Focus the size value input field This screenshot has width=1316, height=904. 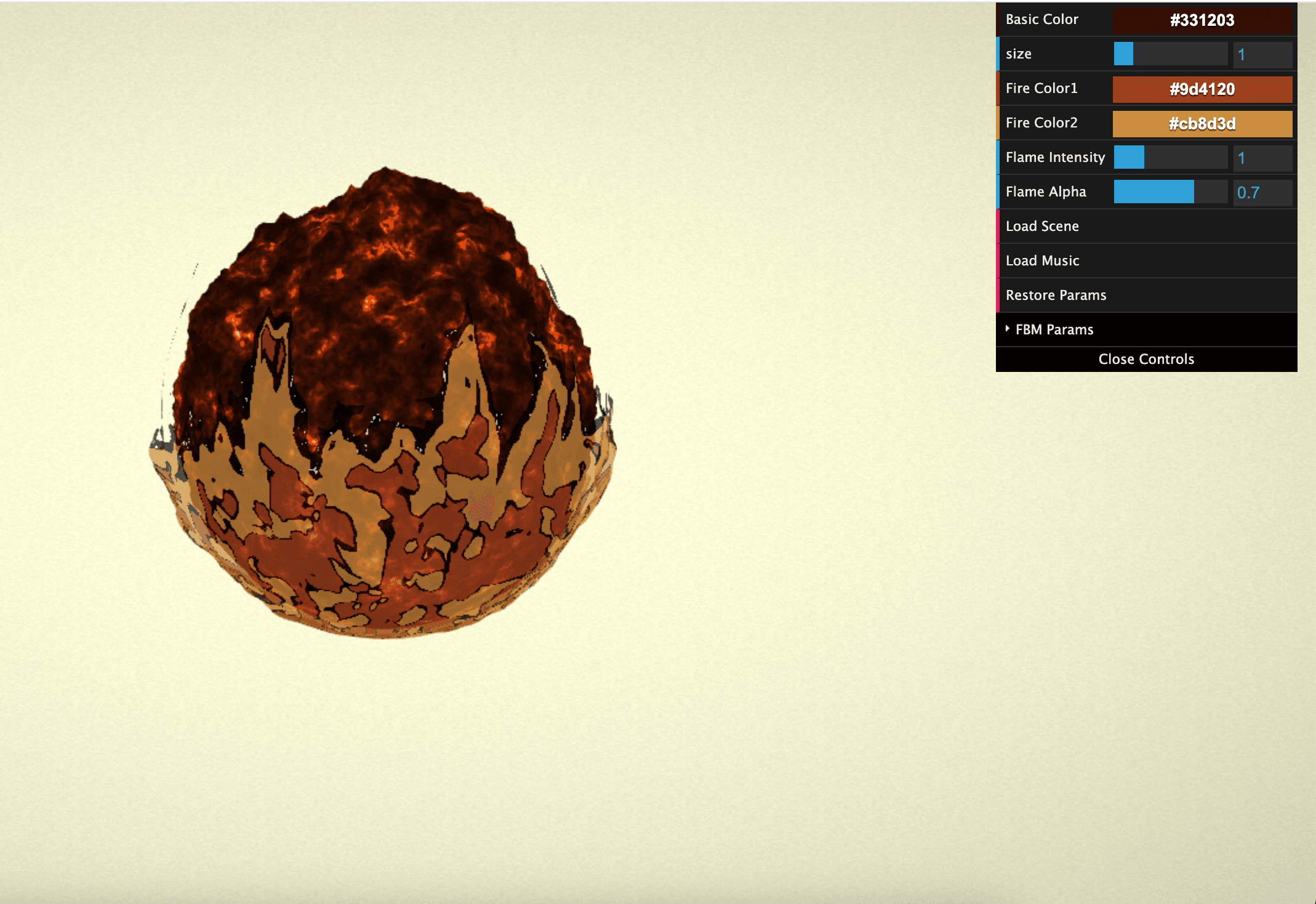pyautogui.click(x=1262, y=54)
